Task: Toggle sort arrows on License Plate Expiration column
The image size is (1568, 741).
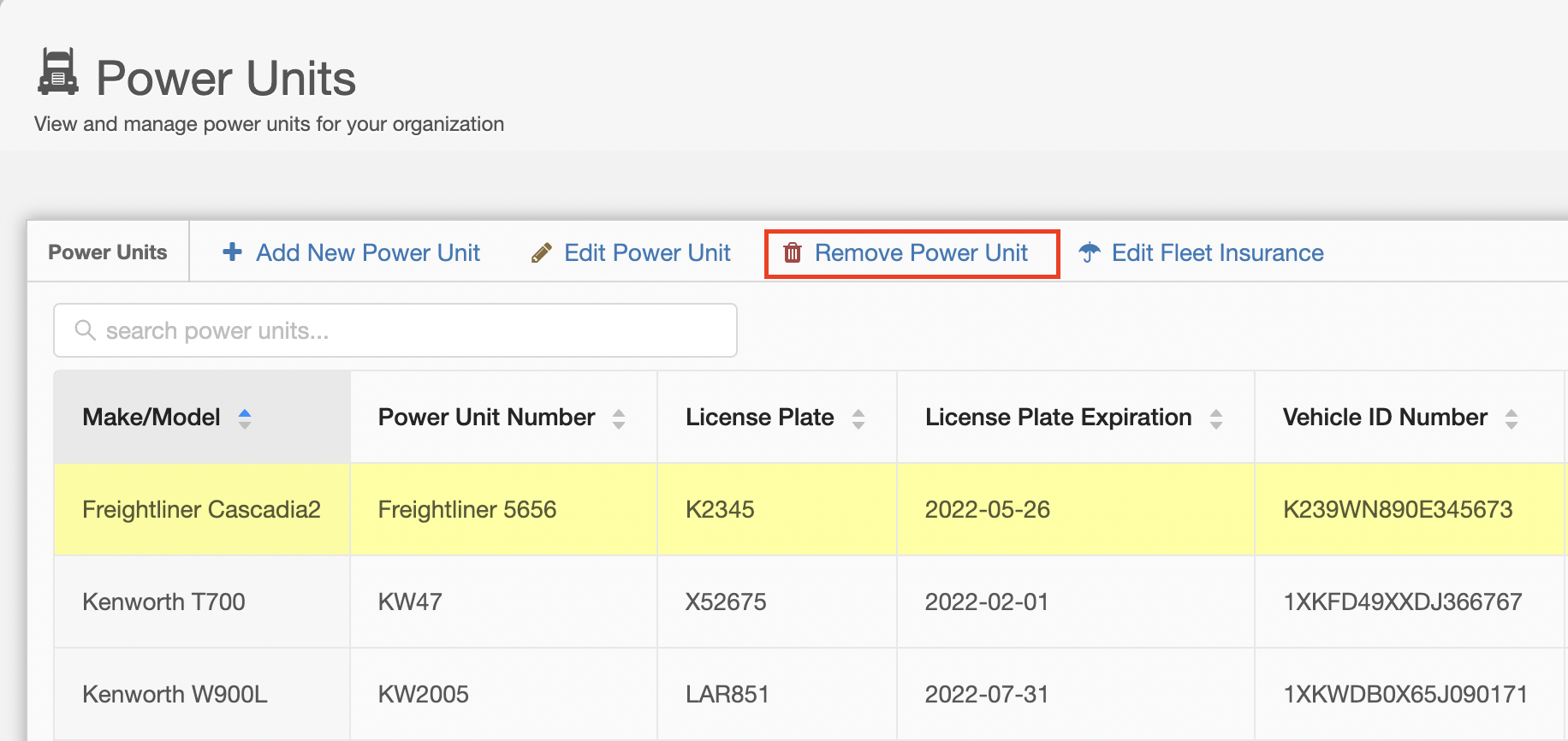Action: [1216, 418]
